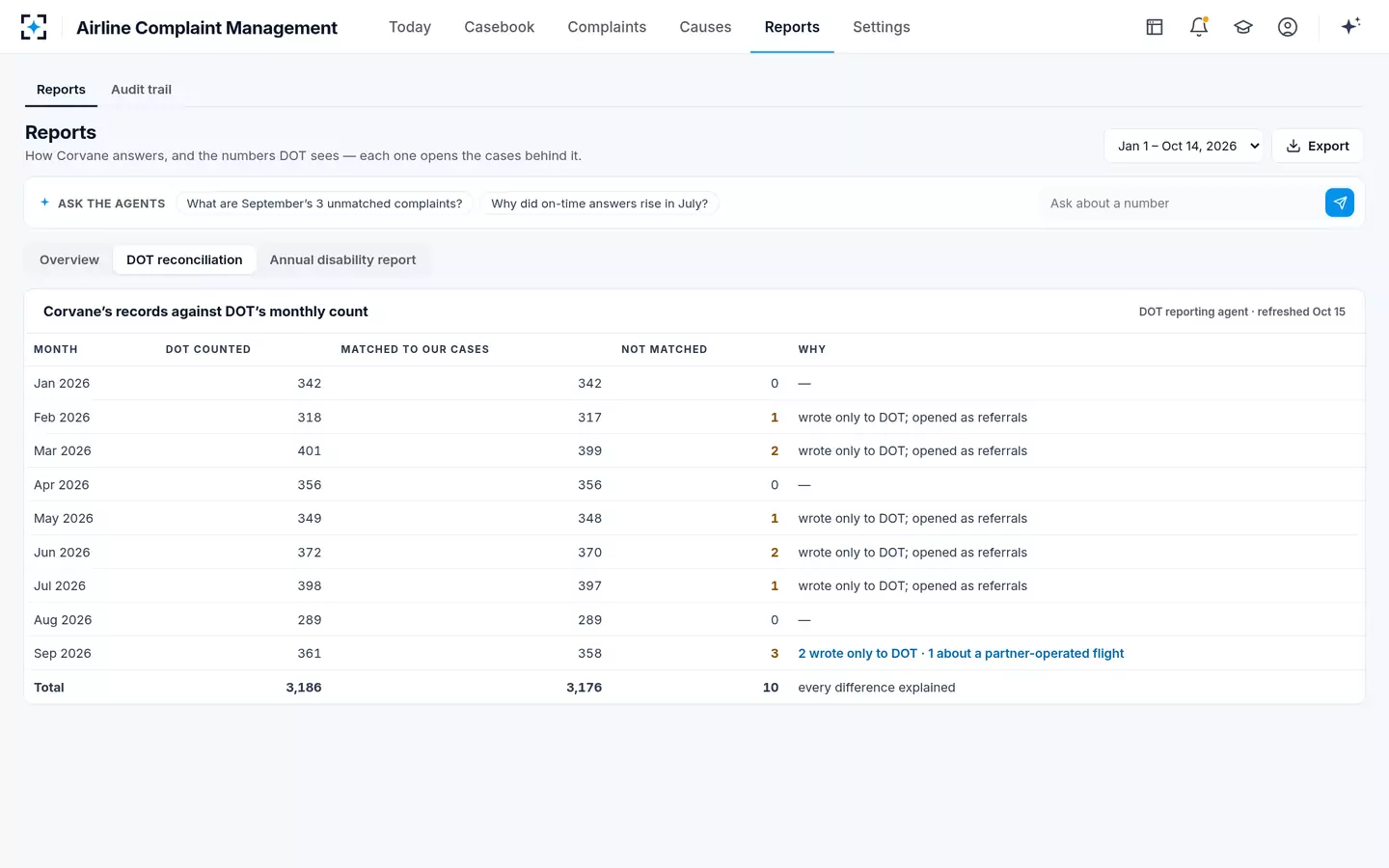Screen dimensions: 1389x868
Task: Click the May 2026 matched value 348
Action: 589,519
